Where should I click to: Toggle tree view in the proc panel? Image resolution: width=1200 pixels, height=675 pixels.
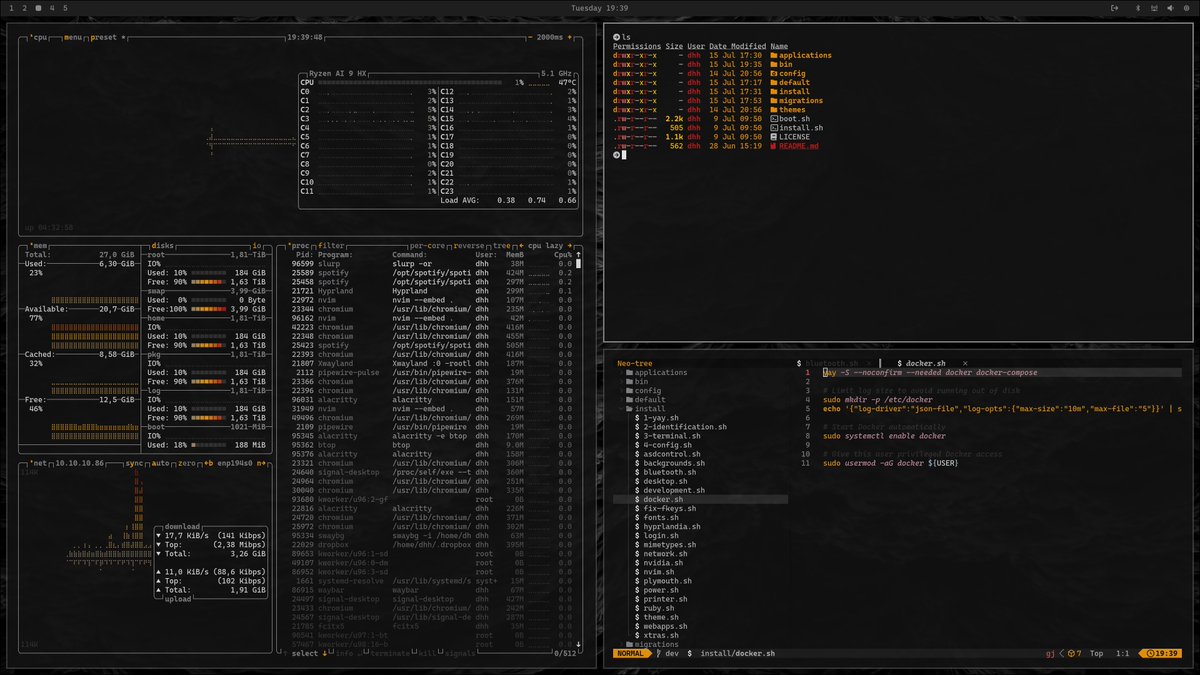pyautogui.click(x=501, y=245)
